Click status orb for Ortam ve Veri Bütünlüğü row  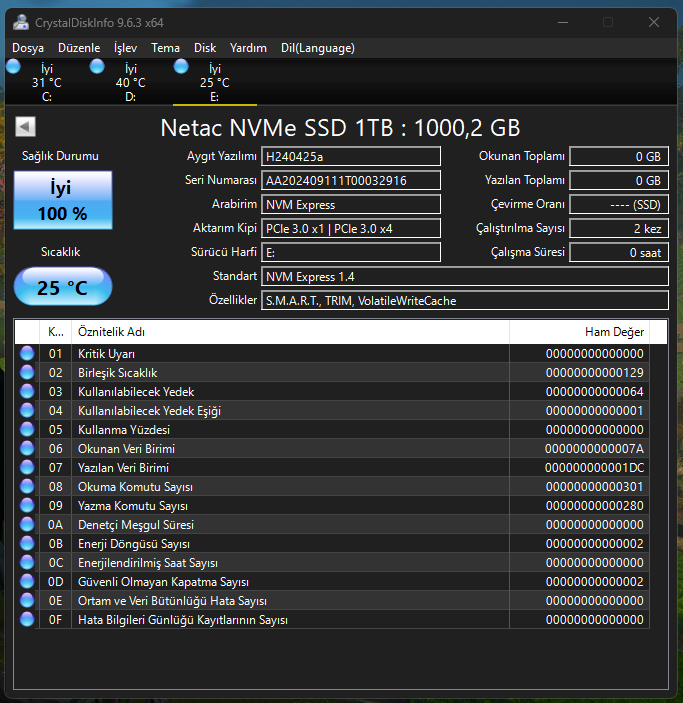pos(27,600)
